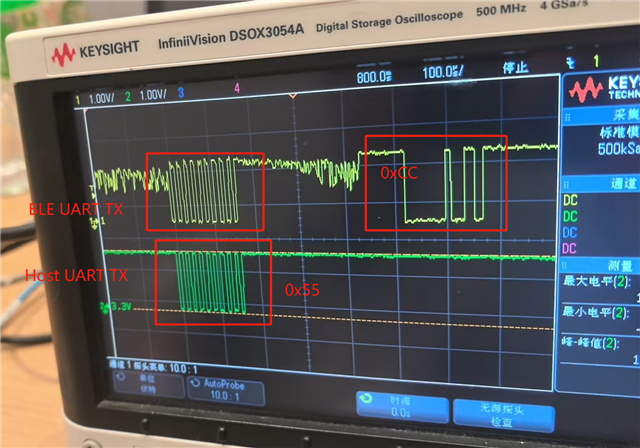Screen dimensions: 640x448
Task: Click the trigger source channel 1 indicator
Action: click(596, 61)
